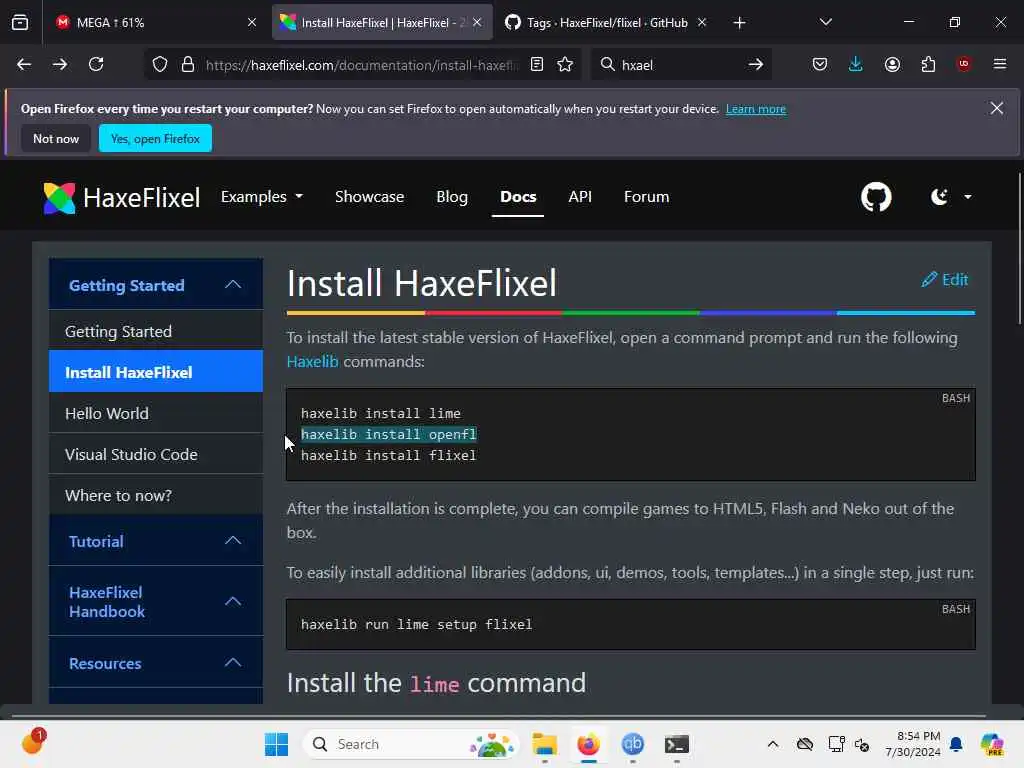Open the Showcase nav item
The image size is (1024, 768).
tap(370, 197)
